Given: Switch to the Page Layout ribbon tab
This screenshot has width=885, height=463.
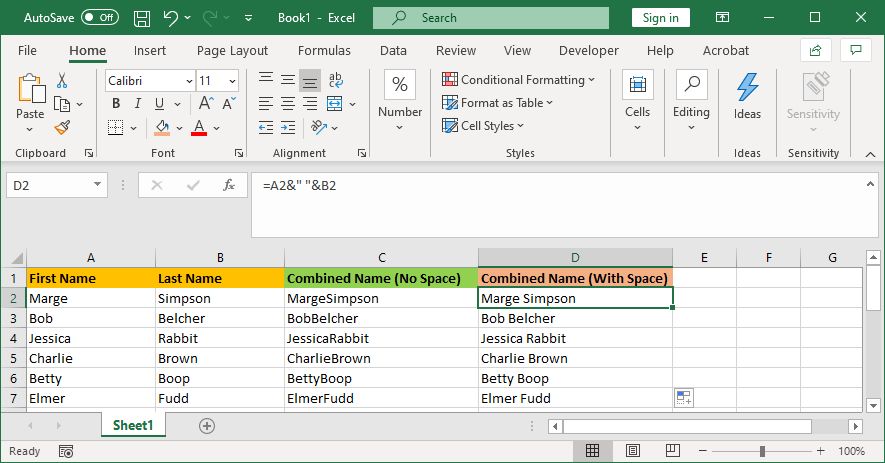Looking at the screenshot, I should click(x=232, y=50).
